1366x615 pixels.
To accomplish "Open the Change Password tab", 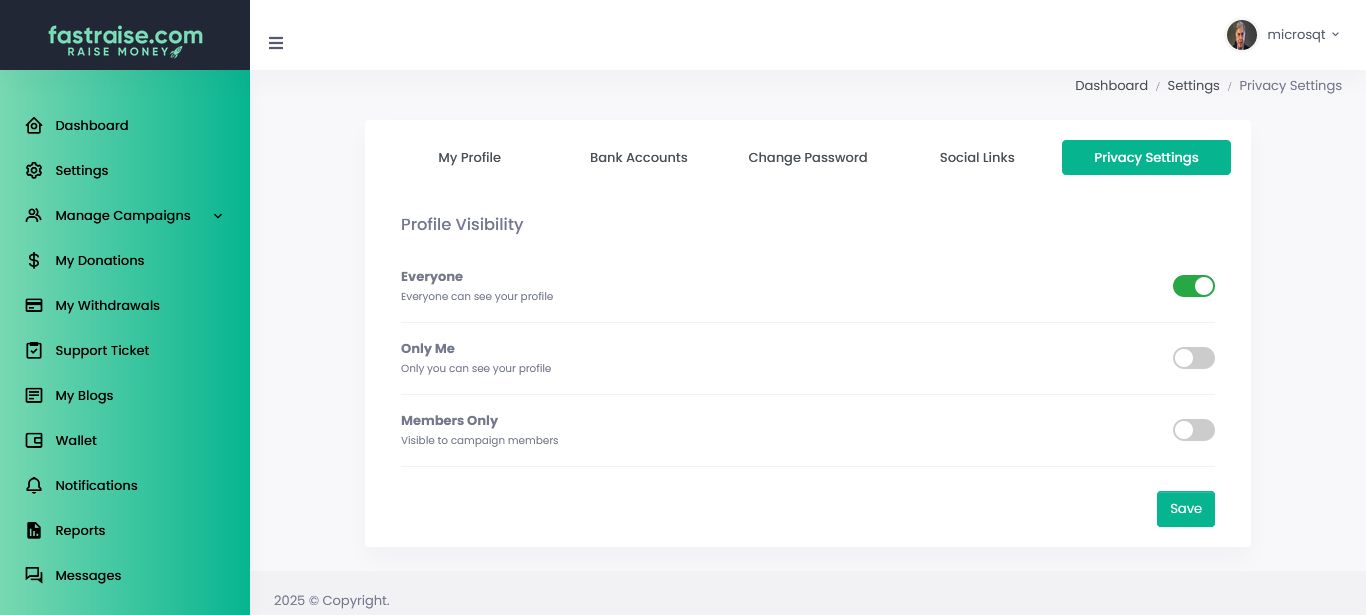I will click(807, 158).
